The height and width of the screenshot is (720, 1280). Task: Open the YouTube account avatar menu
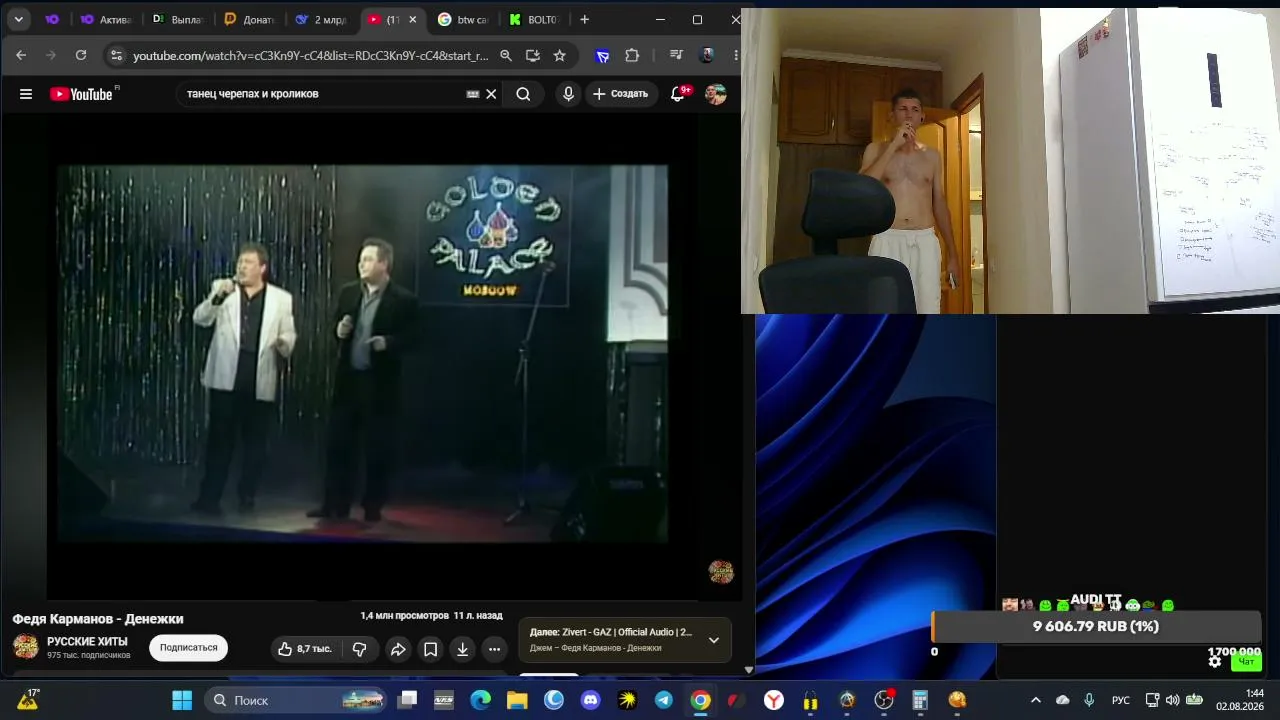click(715, 94)
